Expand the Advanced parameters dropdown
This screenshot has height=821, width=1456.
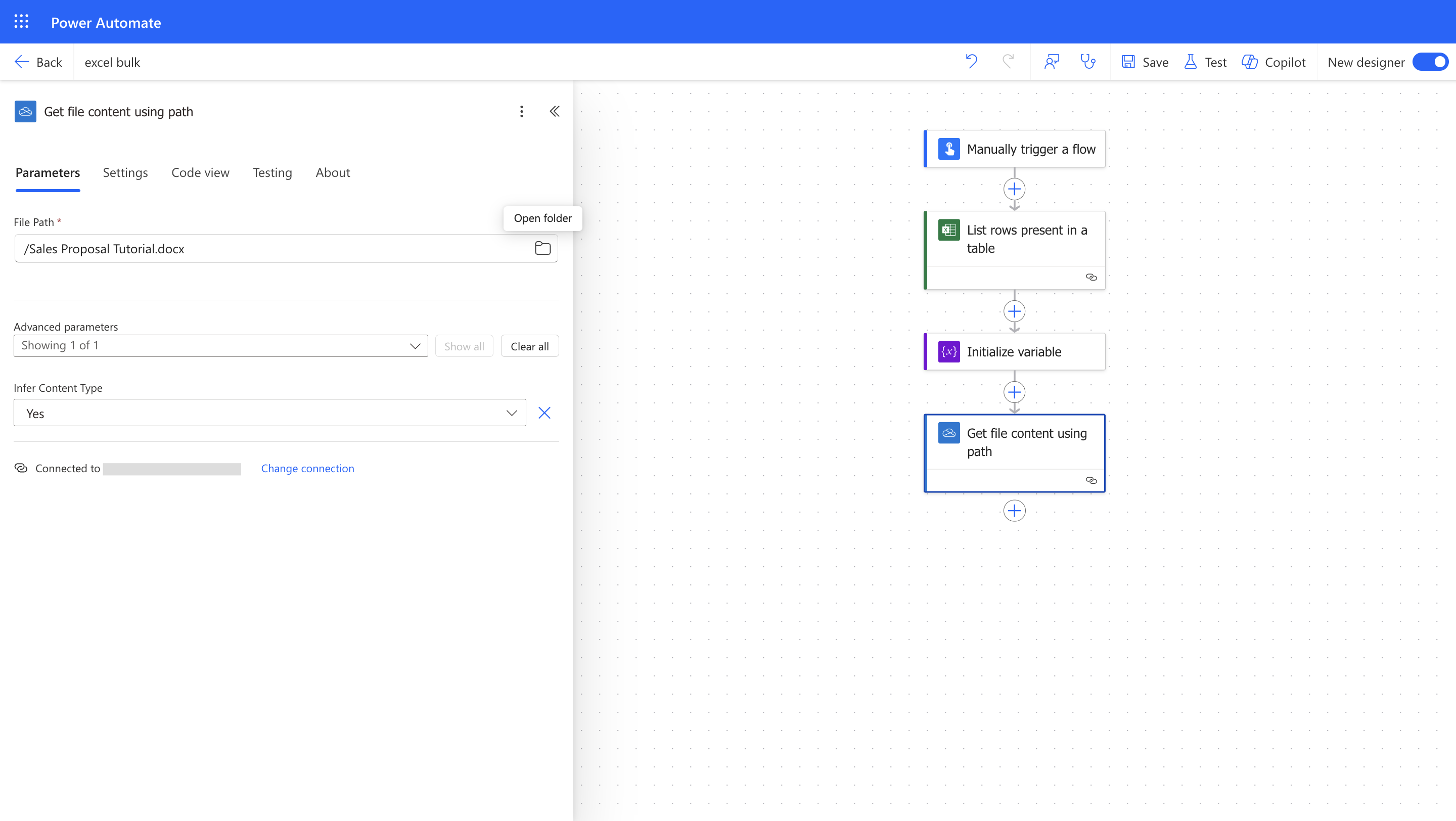[220, 346]
